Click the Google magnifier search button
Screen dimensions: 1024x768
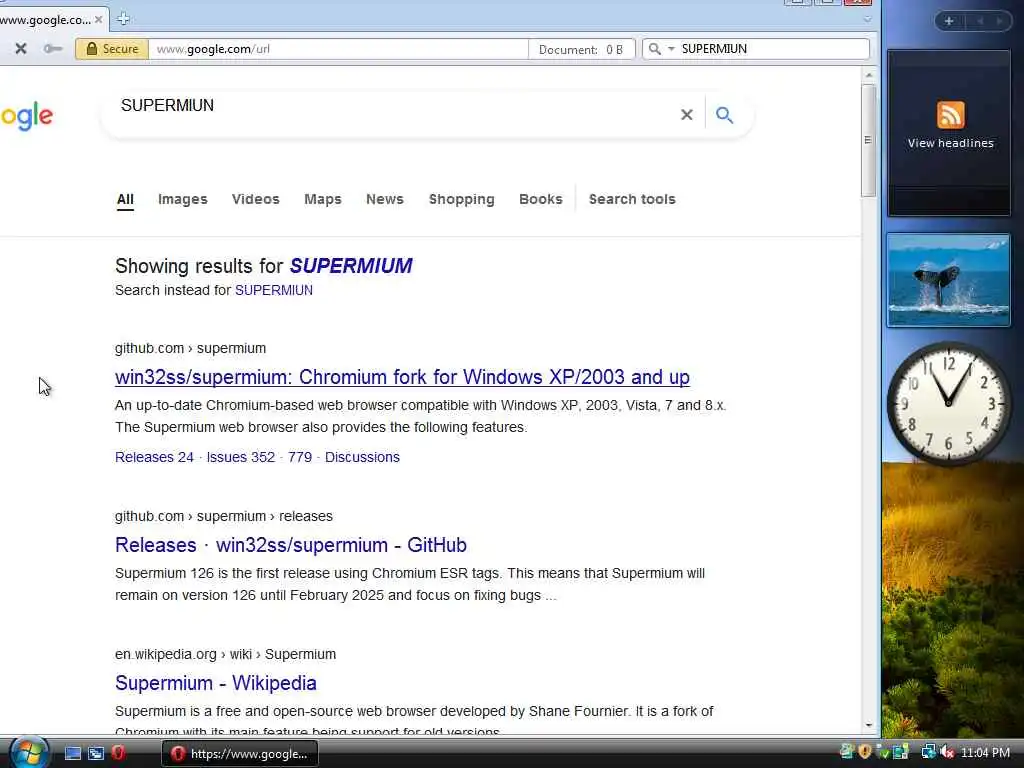tap(724, 115)
